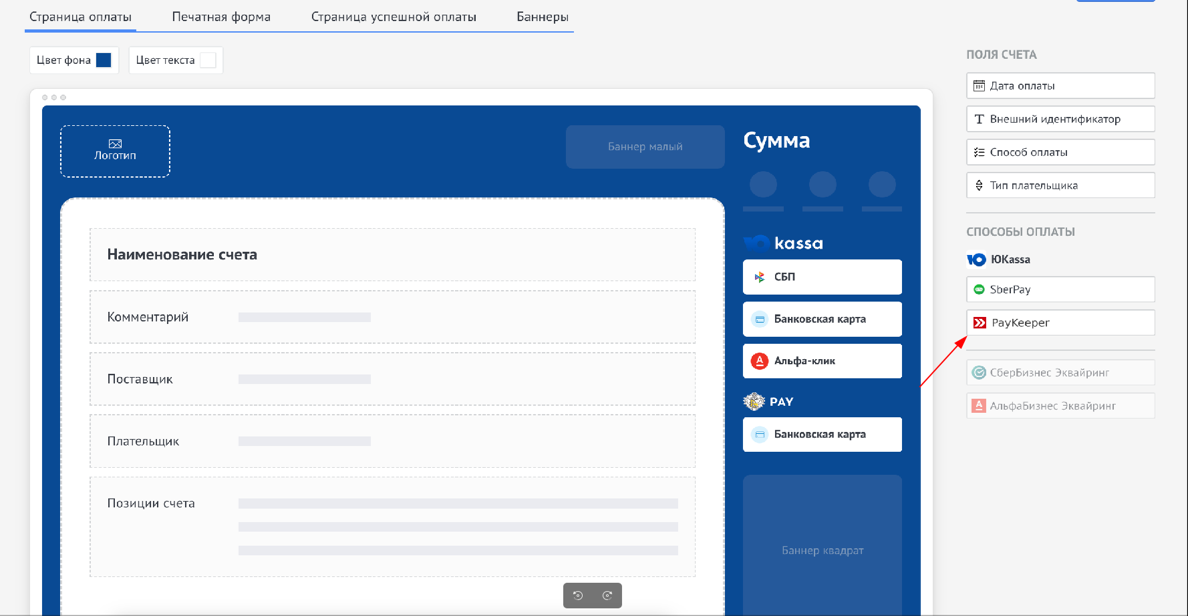1188x616 pixels.
Task: Add the Дата оплаты field
Action: [1060, 86]
